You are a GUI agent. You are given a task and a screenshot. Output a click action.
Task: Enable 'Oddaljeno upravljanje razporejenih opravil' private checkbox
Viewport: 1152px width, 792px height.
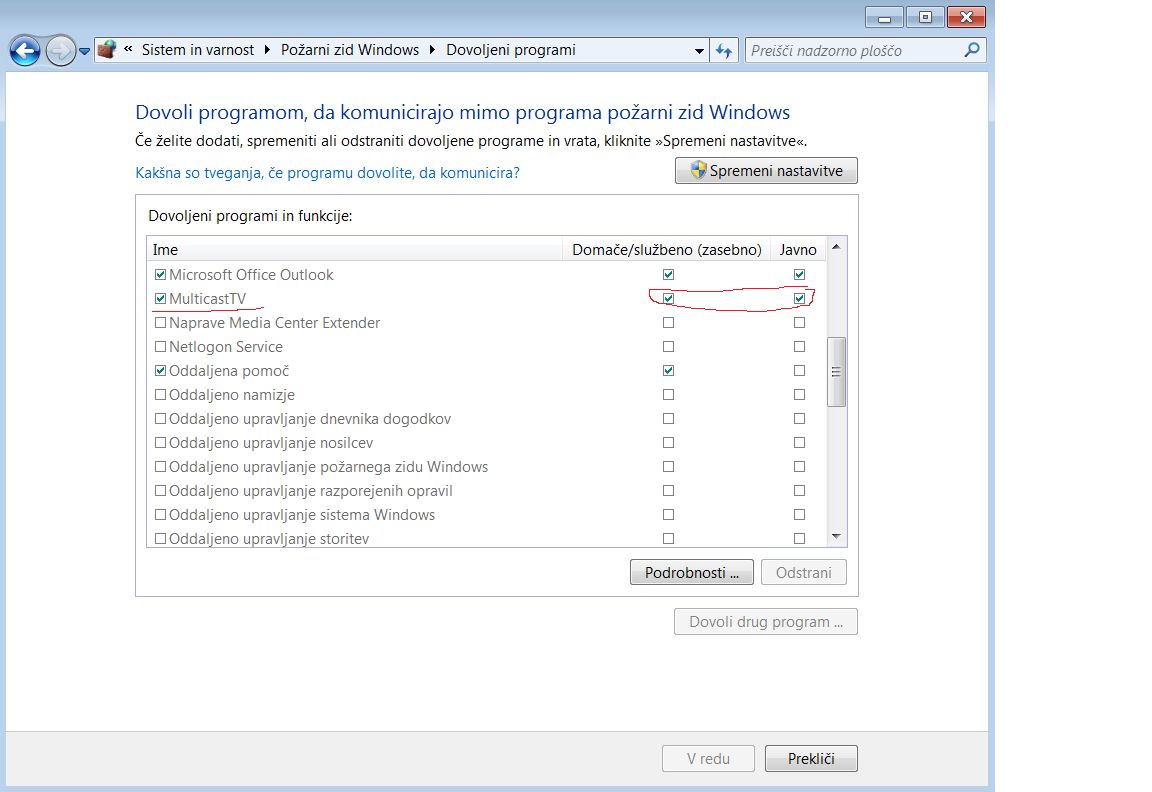point(668,491)
